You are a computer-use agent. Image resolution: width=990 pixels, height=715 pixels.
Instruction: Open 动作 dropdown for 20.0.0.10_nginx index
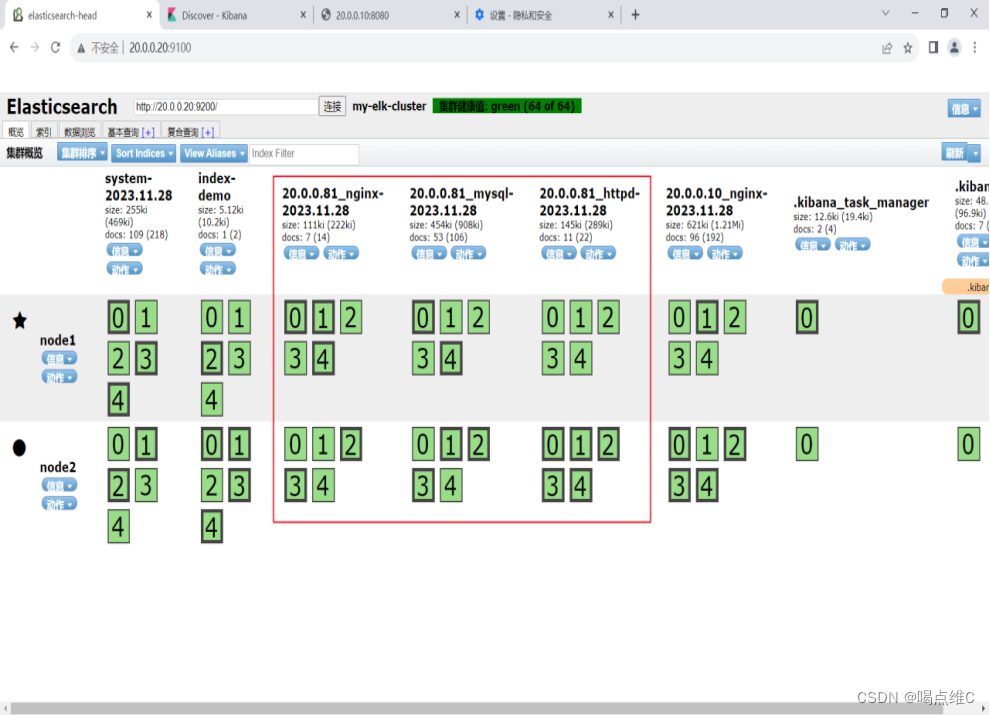pyautogui.click(x=725, y=253)
